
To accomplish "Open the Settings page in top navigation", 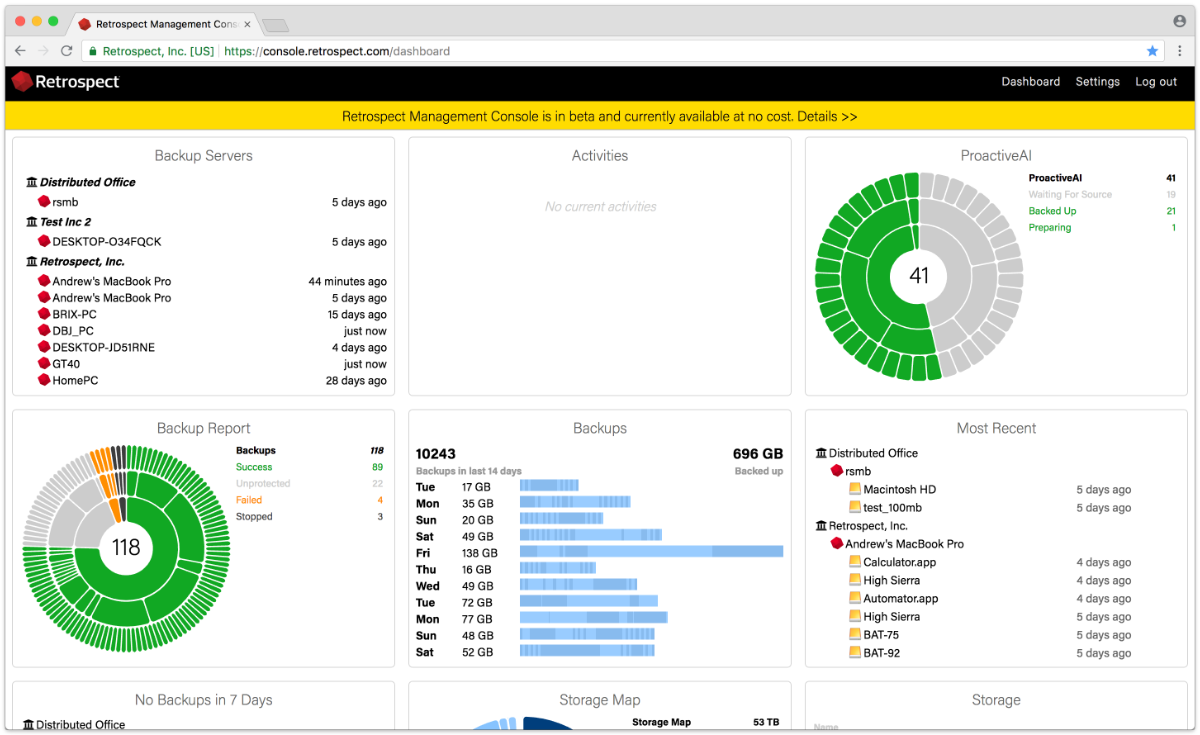I will point(1097,82).
